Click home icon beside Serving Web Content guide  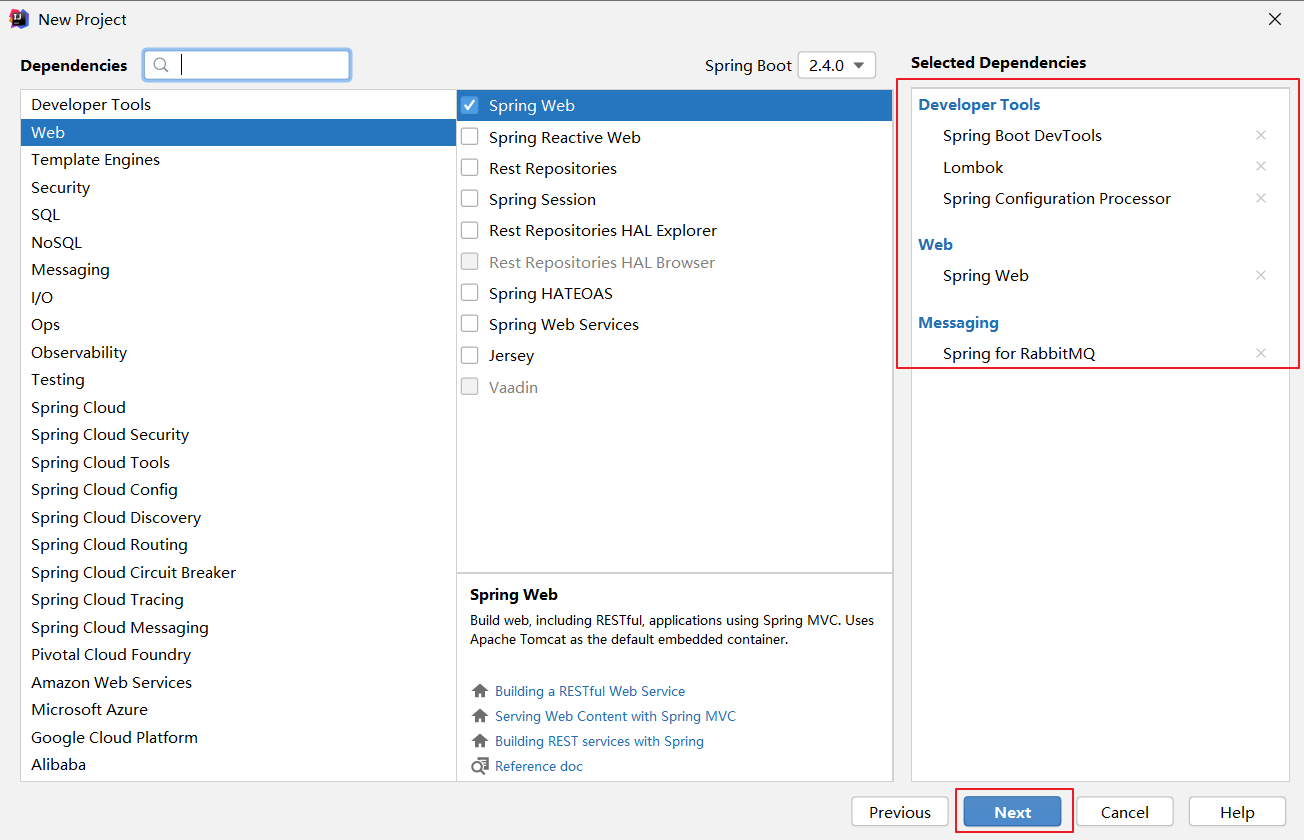[480, 716]
